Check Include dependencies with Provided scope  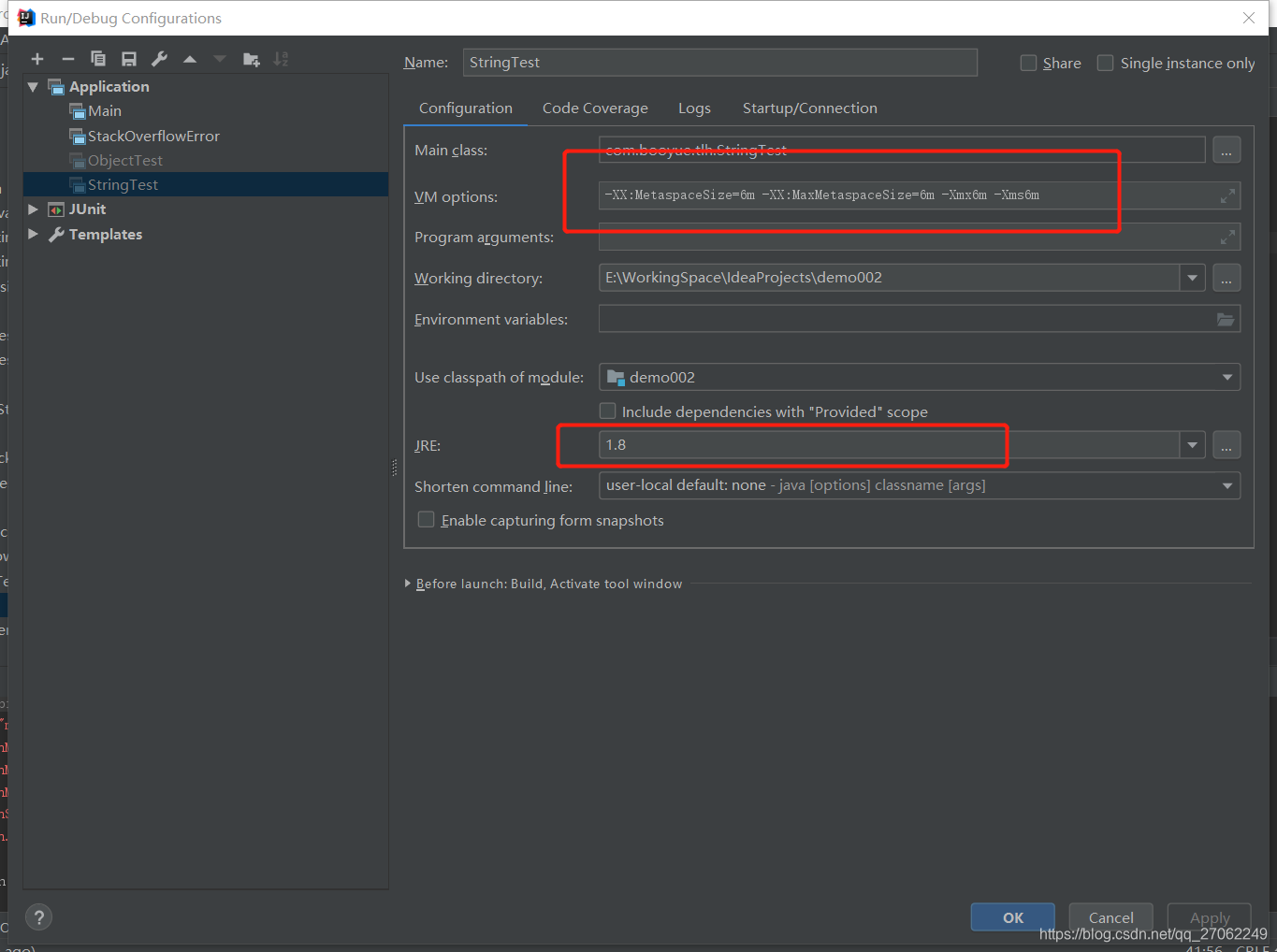(607, 411)
